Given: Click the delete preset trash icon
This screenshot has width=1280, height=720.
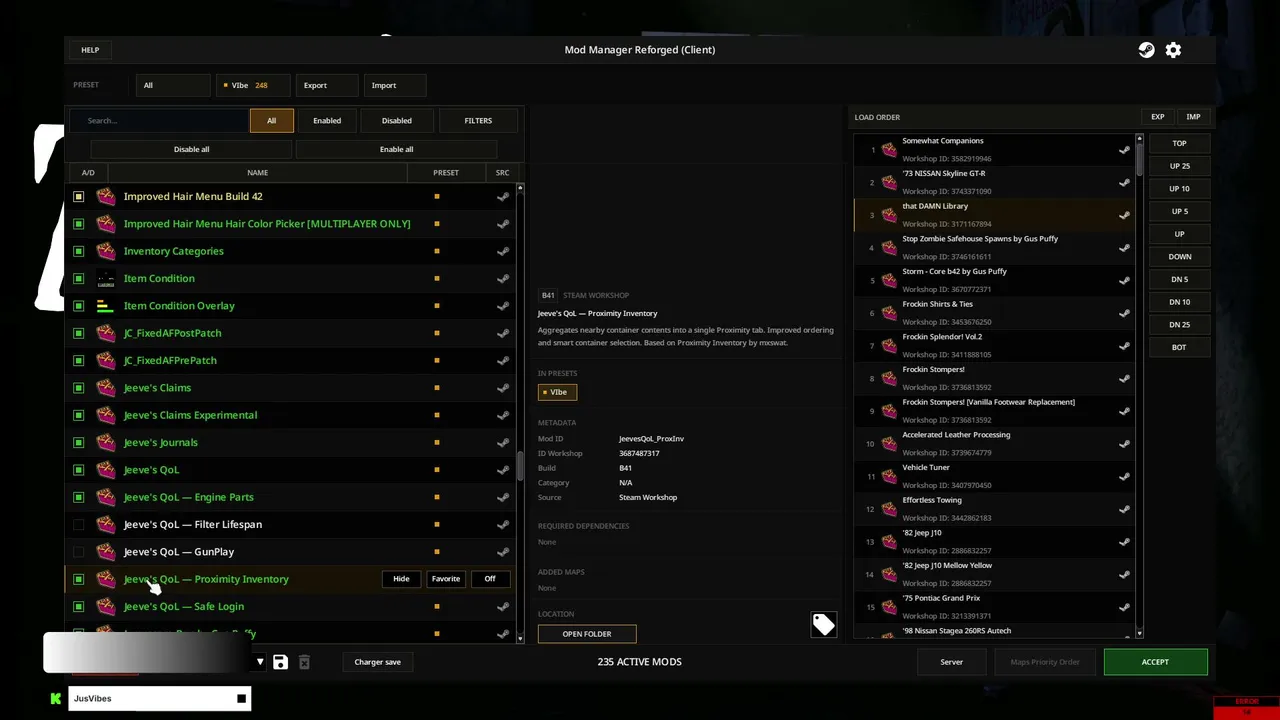Looking at the screenshot, I should (x=304, y=662).
